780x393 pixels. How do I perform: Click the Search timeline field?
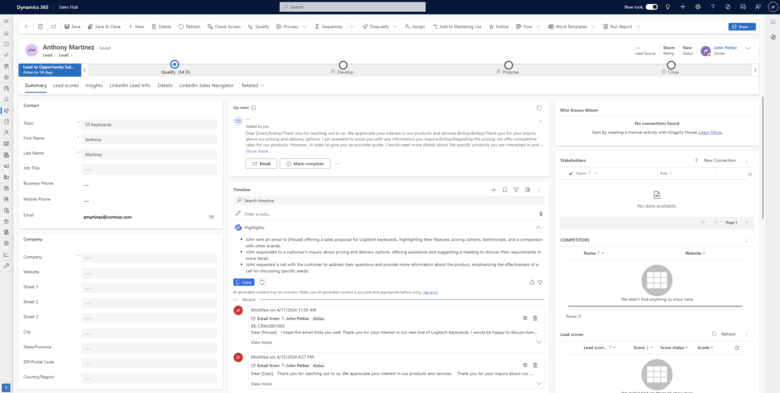[x=389, y=200]
